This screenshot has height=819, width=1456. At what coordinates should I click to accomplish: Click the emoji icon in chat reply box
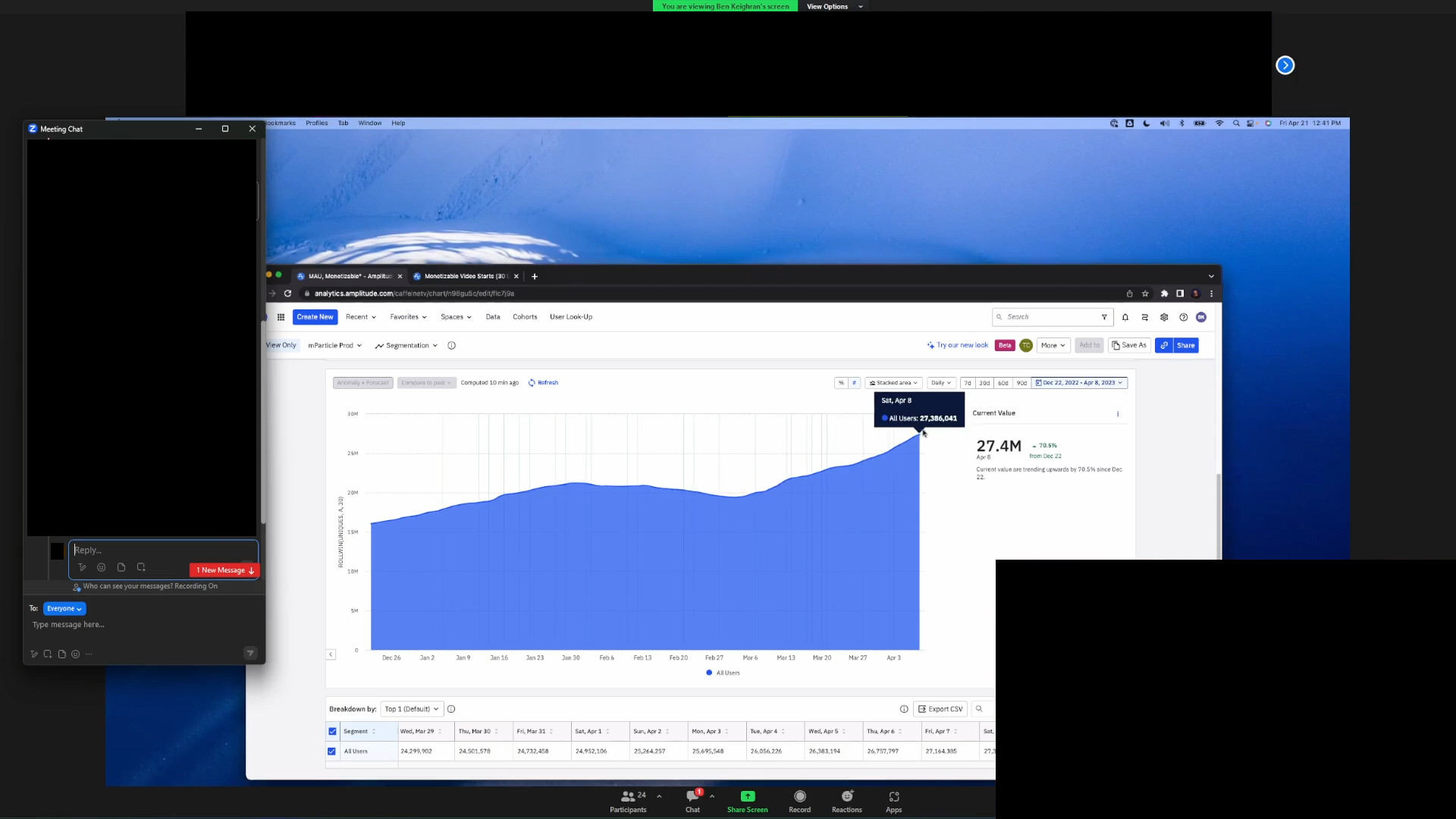[101, 567]
